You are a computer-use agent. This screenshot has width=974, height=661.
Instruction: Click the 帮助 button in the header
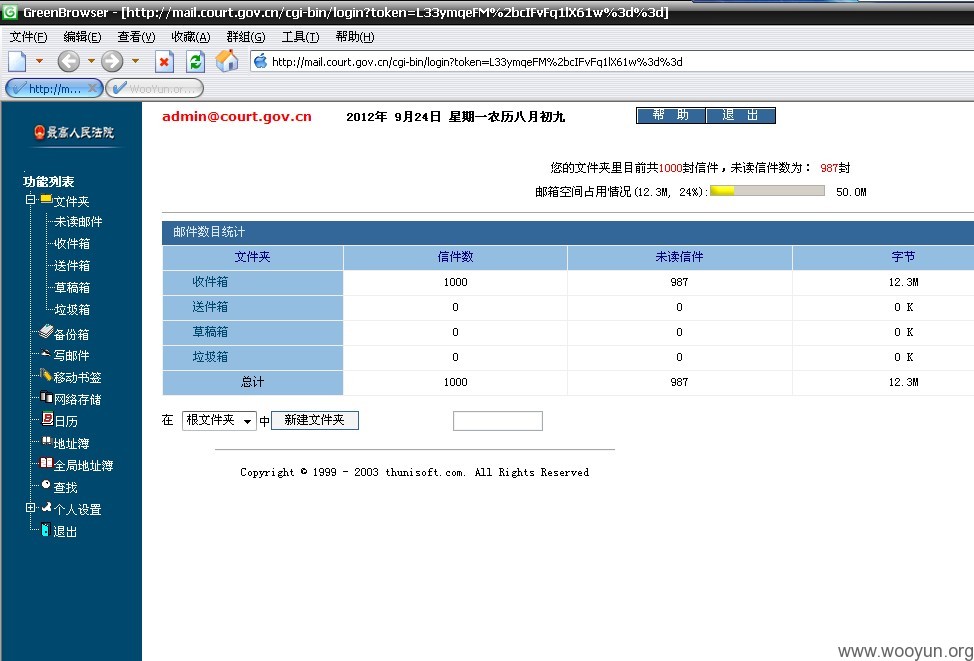(671, 116)
